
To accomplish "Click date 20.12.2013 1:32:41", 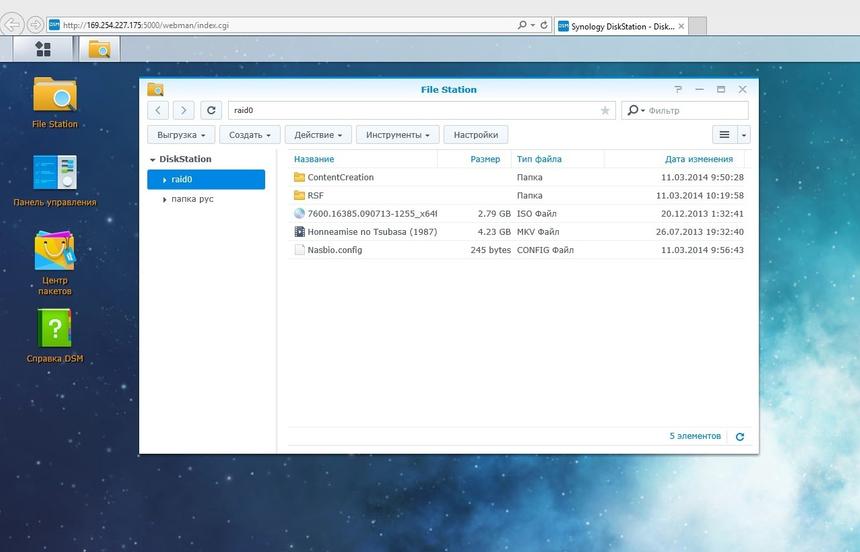I will pos(702,213).
